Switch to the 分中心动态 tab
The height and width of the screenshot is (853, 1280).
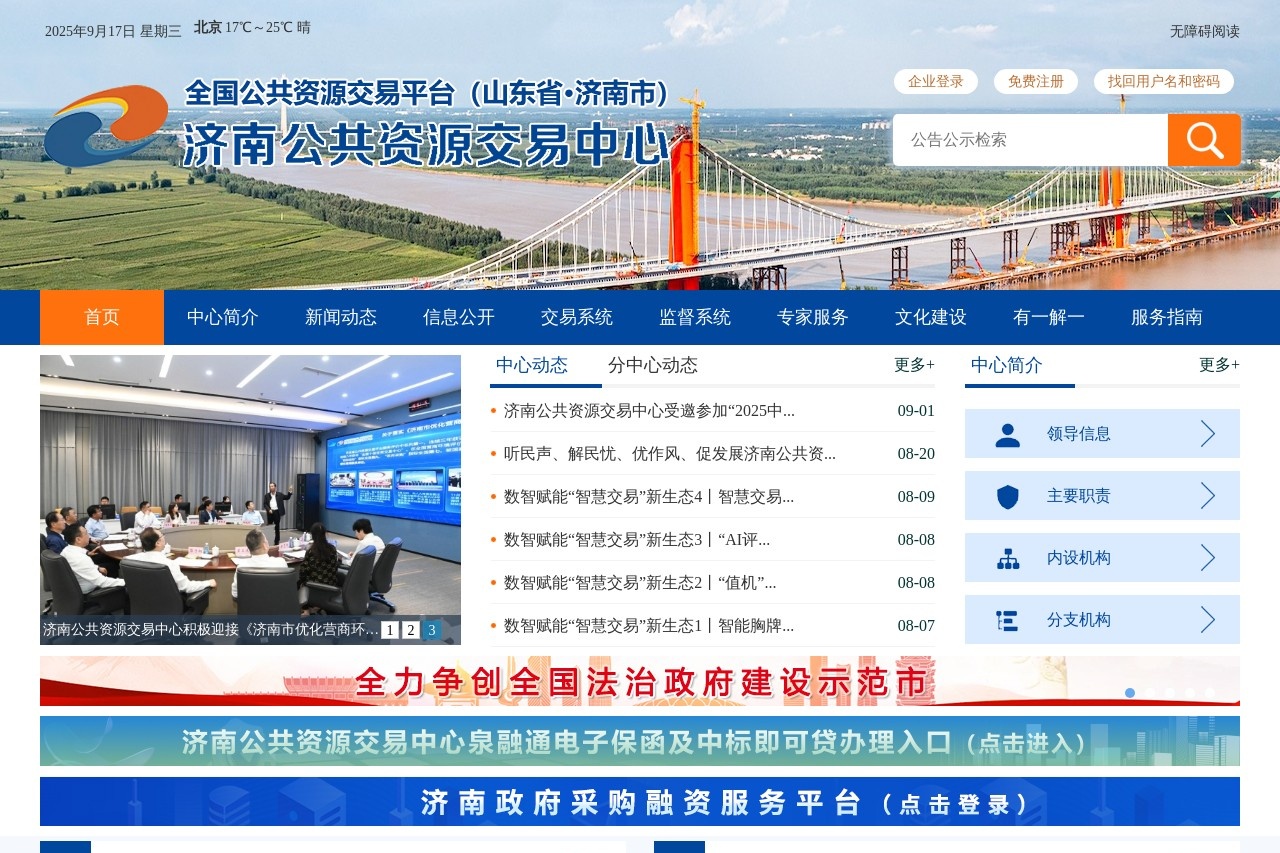(653, 366)
